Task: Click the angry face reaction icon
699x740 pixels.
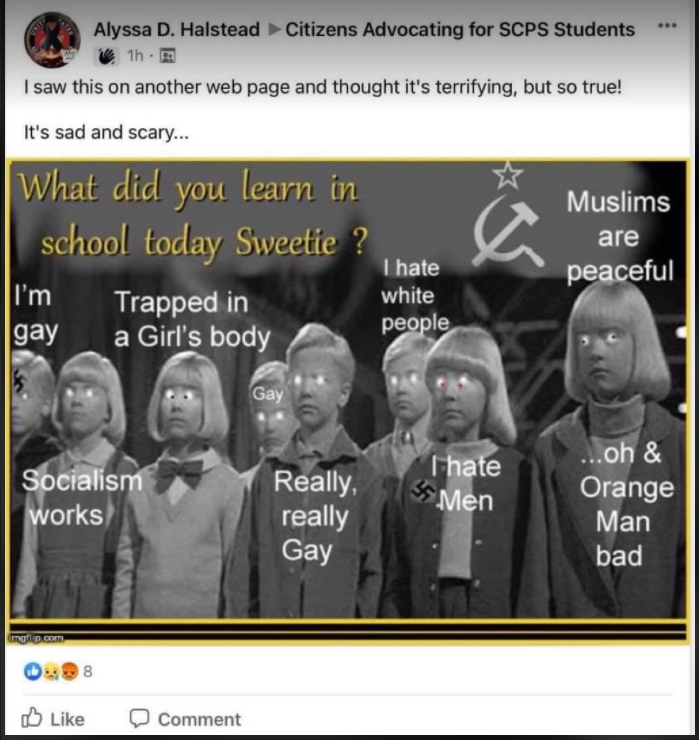Action: click(x=69, y=671)
